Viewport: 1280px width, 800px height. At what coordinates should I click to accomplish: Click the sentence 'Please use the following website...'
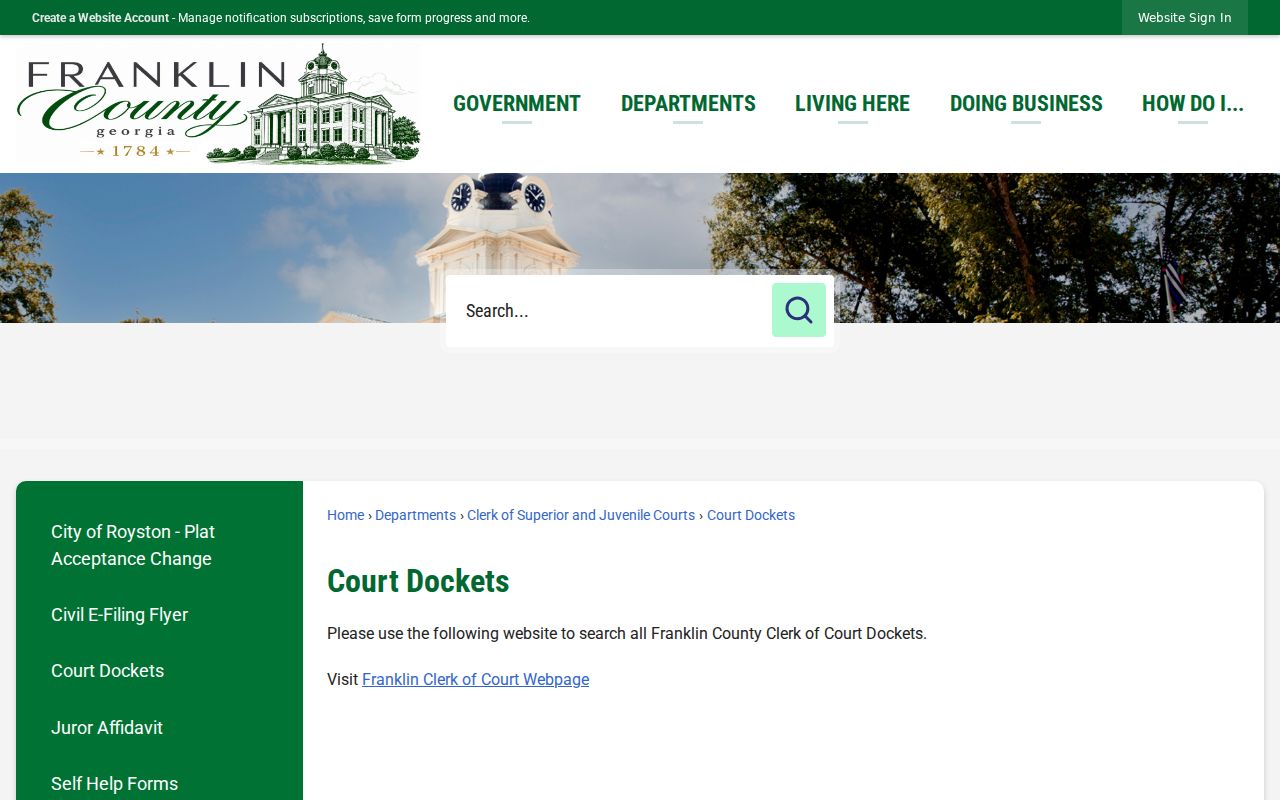click(x=627, y=634)
